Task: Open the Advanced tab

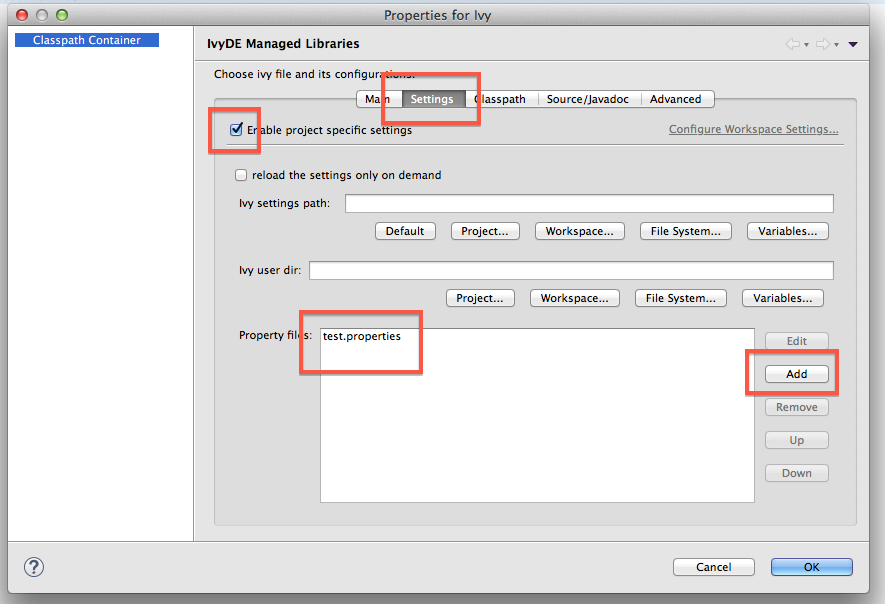Action: click(x=676, y=99)
